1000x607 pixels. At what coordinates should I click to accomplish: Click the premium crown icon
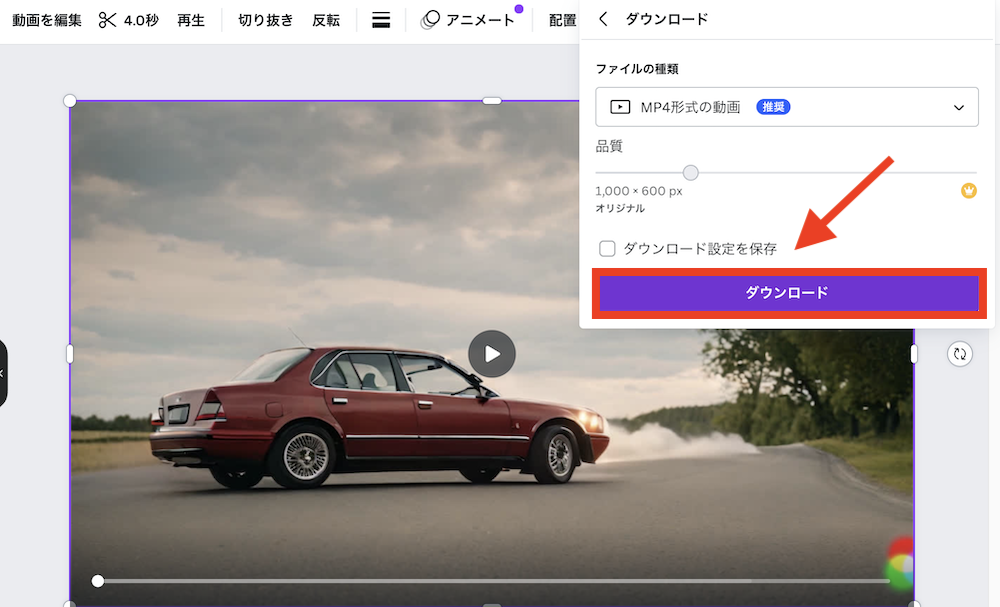click(x=969, y=191)
